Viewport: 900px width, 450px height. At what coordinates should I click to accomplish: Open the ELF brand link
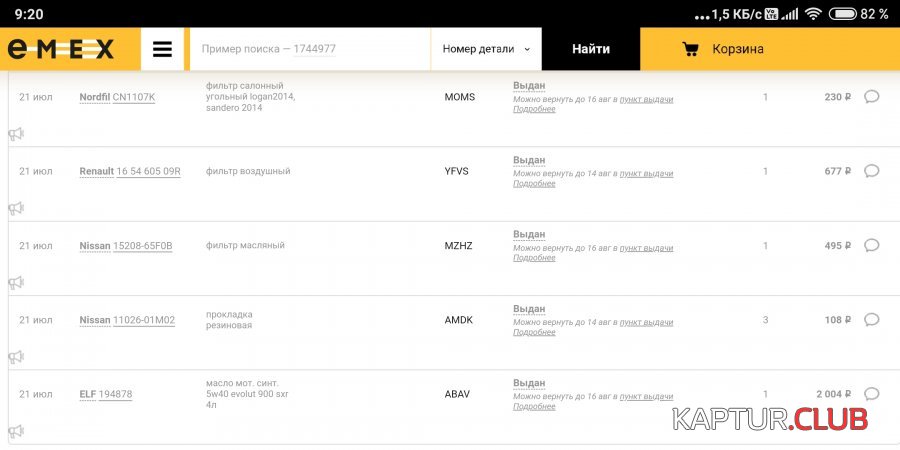pyautogui.click(x=88, y=395)
